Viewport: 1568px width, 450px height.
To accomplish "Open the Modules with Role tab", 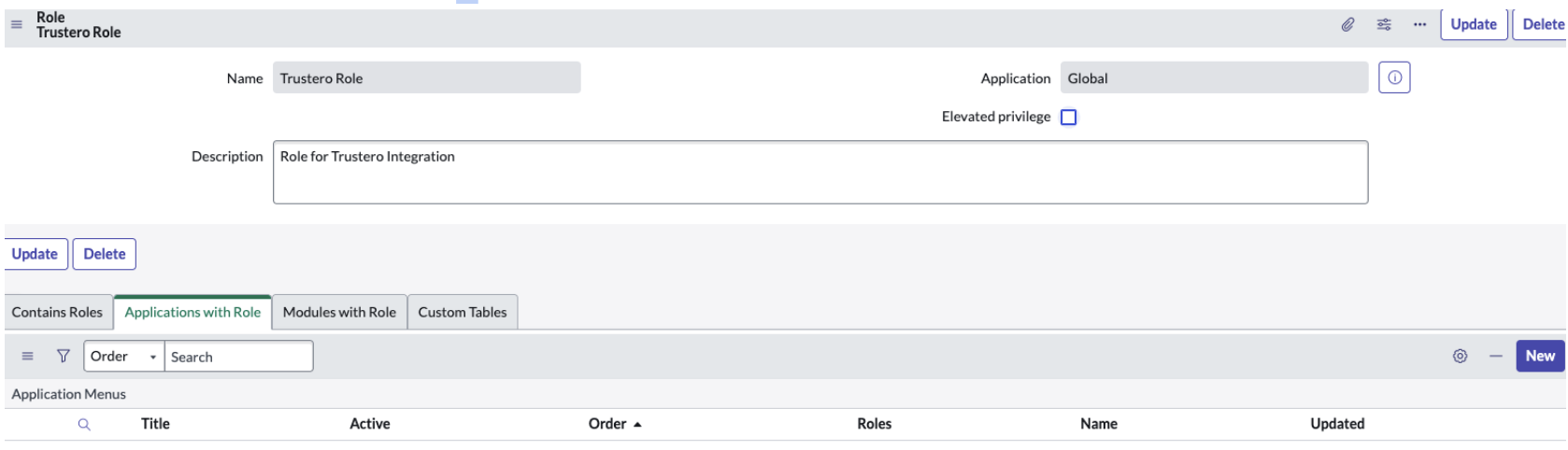I will (x=339, y=312).
